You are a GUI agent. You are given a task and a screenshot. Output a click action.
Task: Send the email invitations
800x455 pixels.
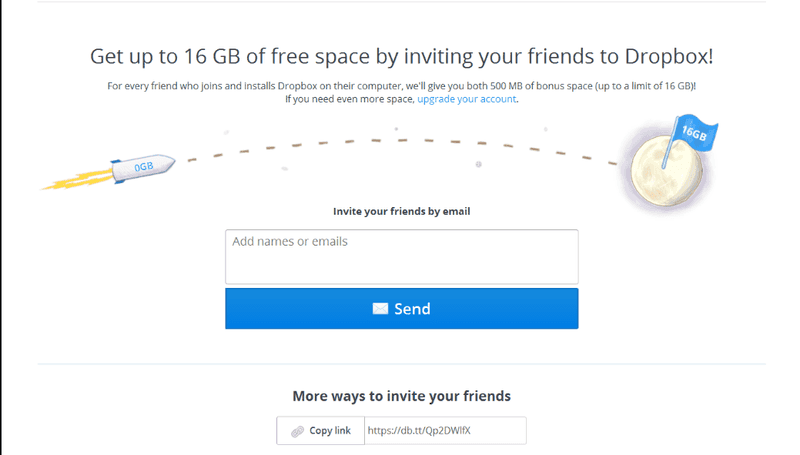pos(402,309)
